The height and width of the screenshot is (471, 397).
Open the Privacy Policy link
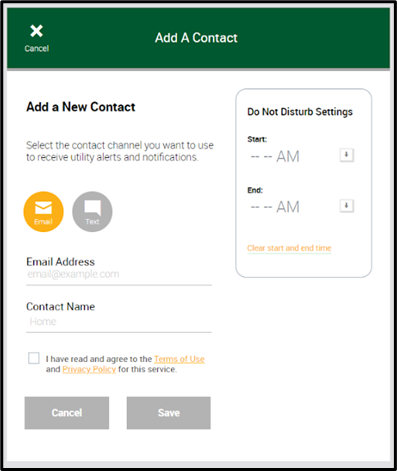pos(89,369)
